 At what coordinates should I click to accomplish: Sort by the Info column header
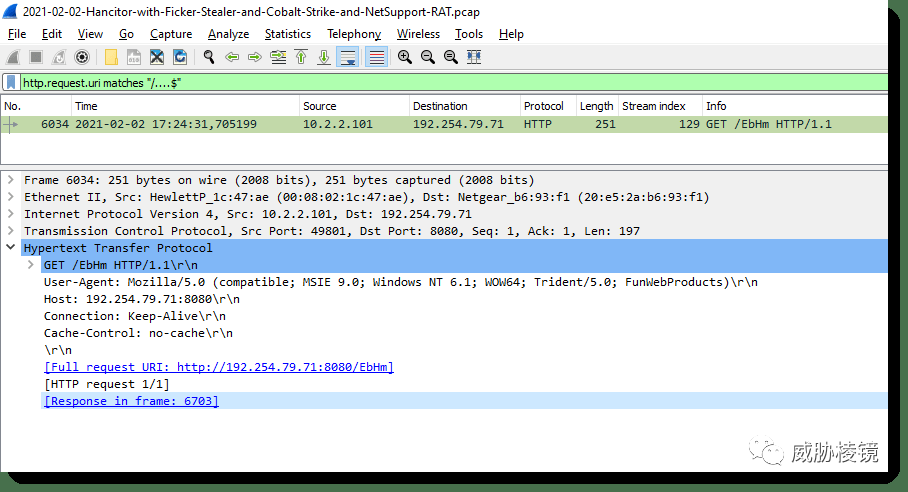click(794, 106)
